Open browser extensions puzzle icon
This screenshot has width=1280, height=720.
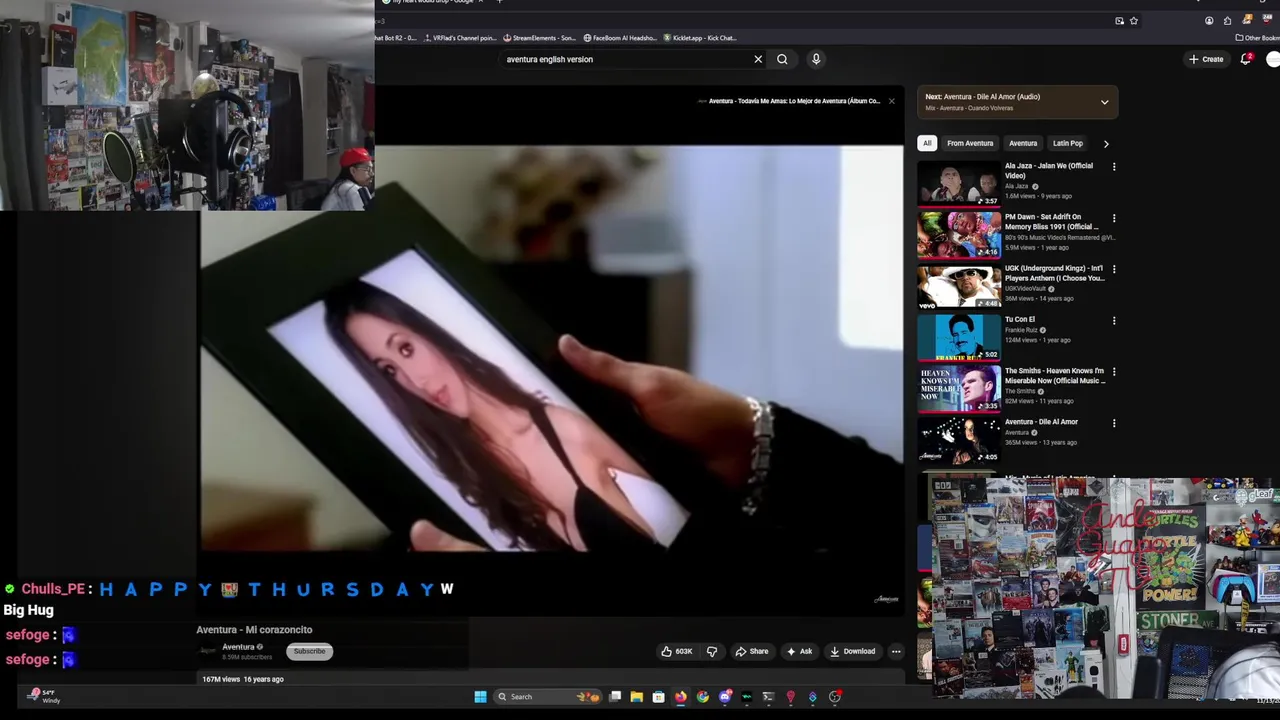click(x=1227, y=20)
